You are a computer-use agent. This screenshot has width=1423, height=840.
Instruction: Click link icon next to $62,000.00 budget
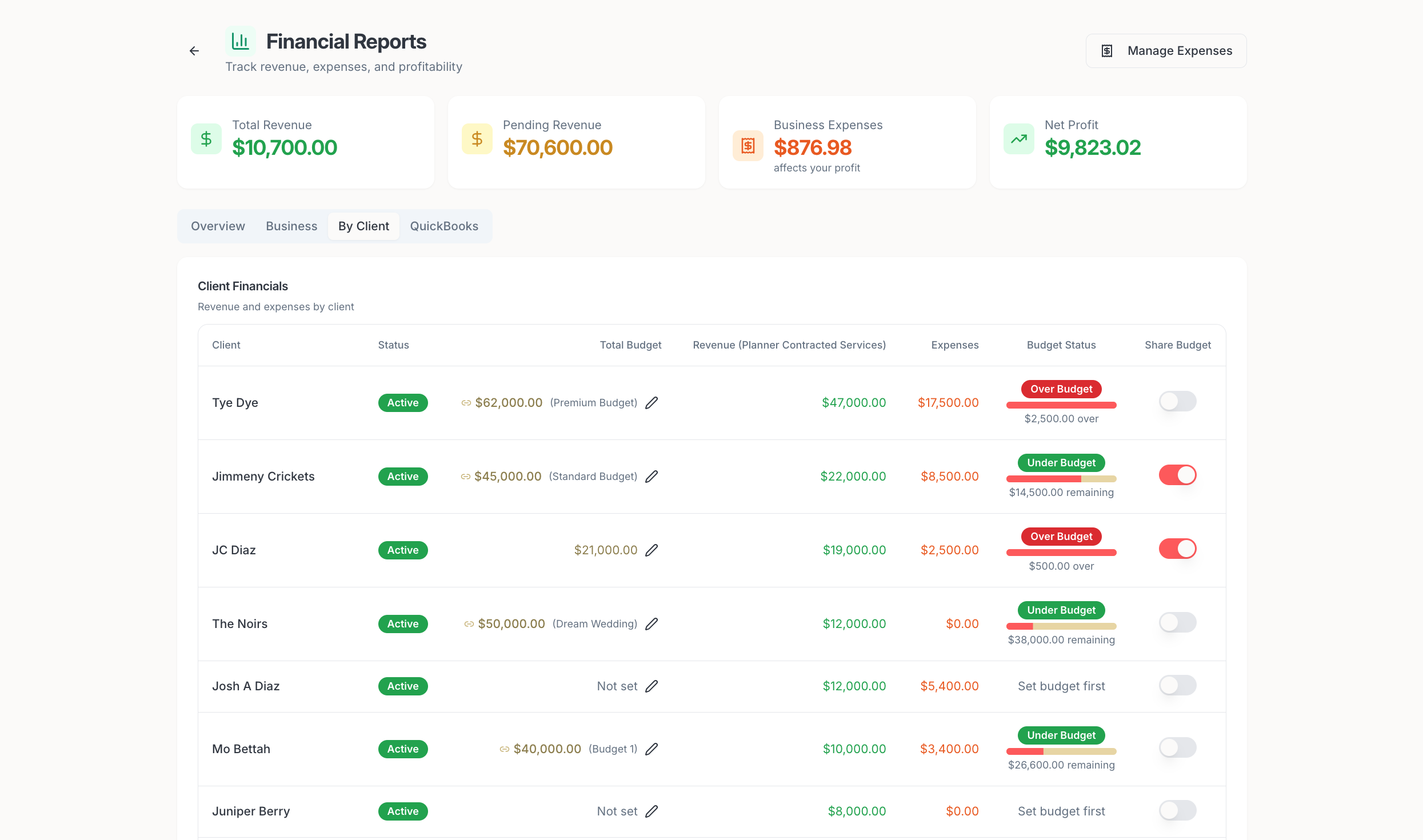[466, 403]
